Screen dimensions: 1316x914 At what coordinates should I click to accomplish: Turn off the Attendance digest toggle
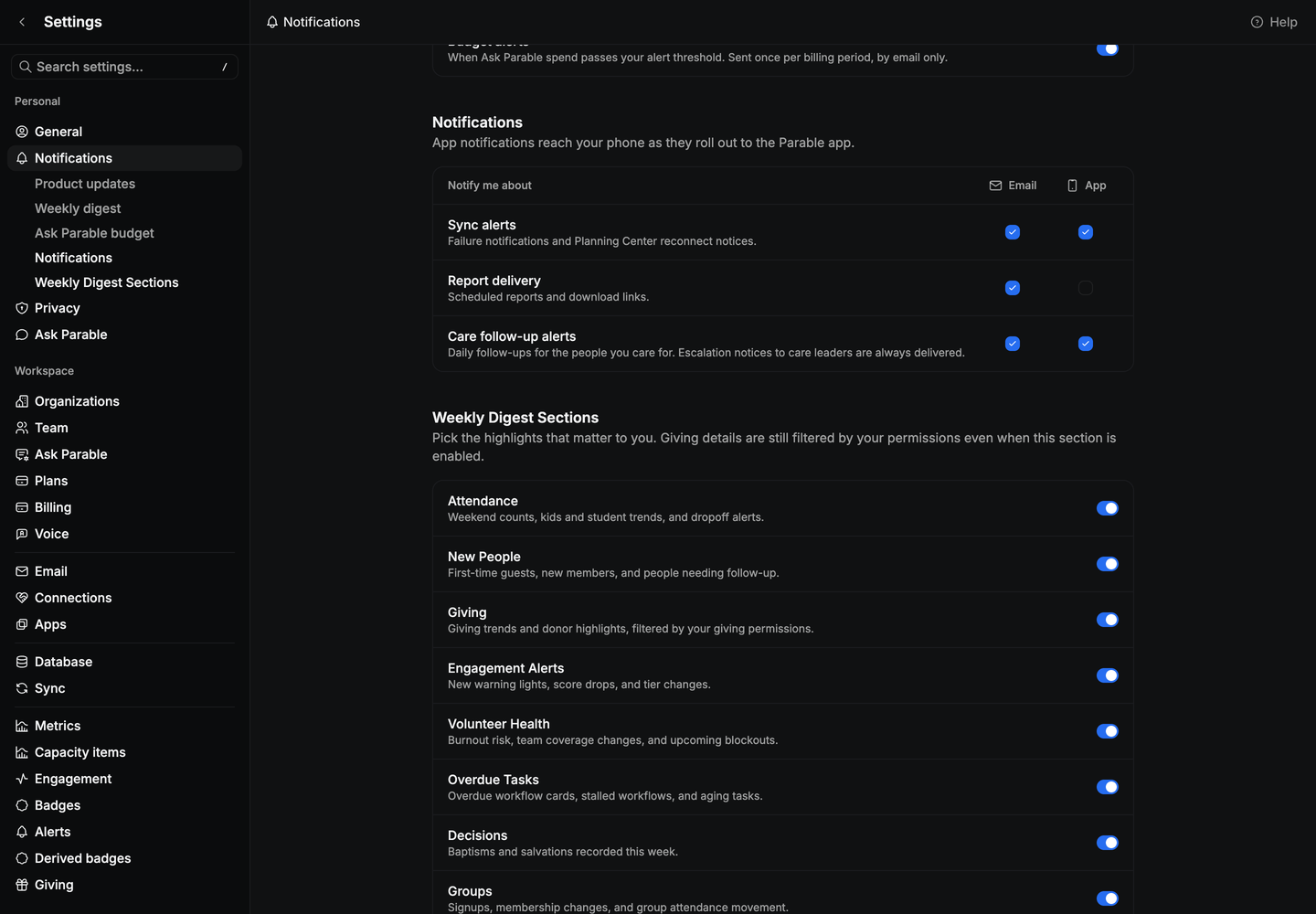(x=1108, y=508)
